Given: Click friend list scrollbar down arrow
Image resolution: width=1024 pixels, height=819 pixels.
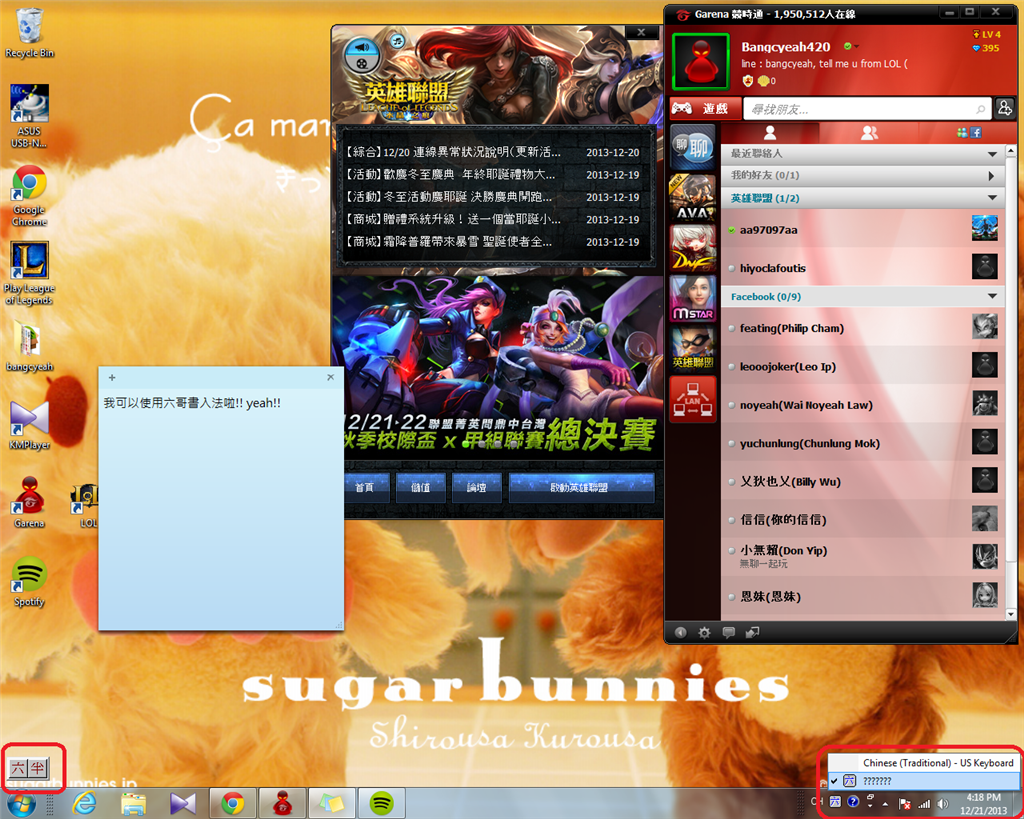Looking at the screenshot, I should [x=1011, y=614].
